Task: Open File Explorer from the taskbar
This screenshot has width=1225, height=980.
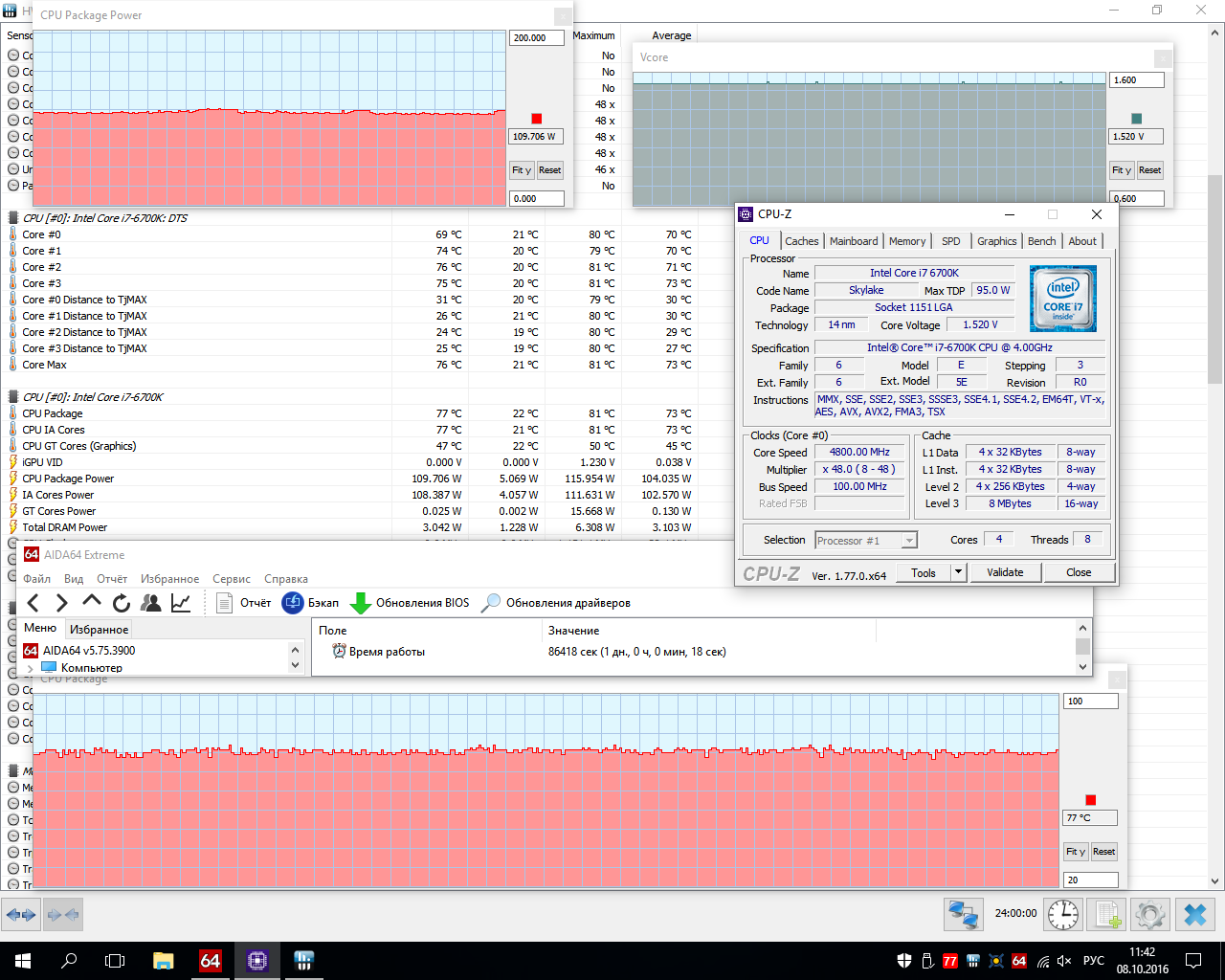Action: [164, 961]
